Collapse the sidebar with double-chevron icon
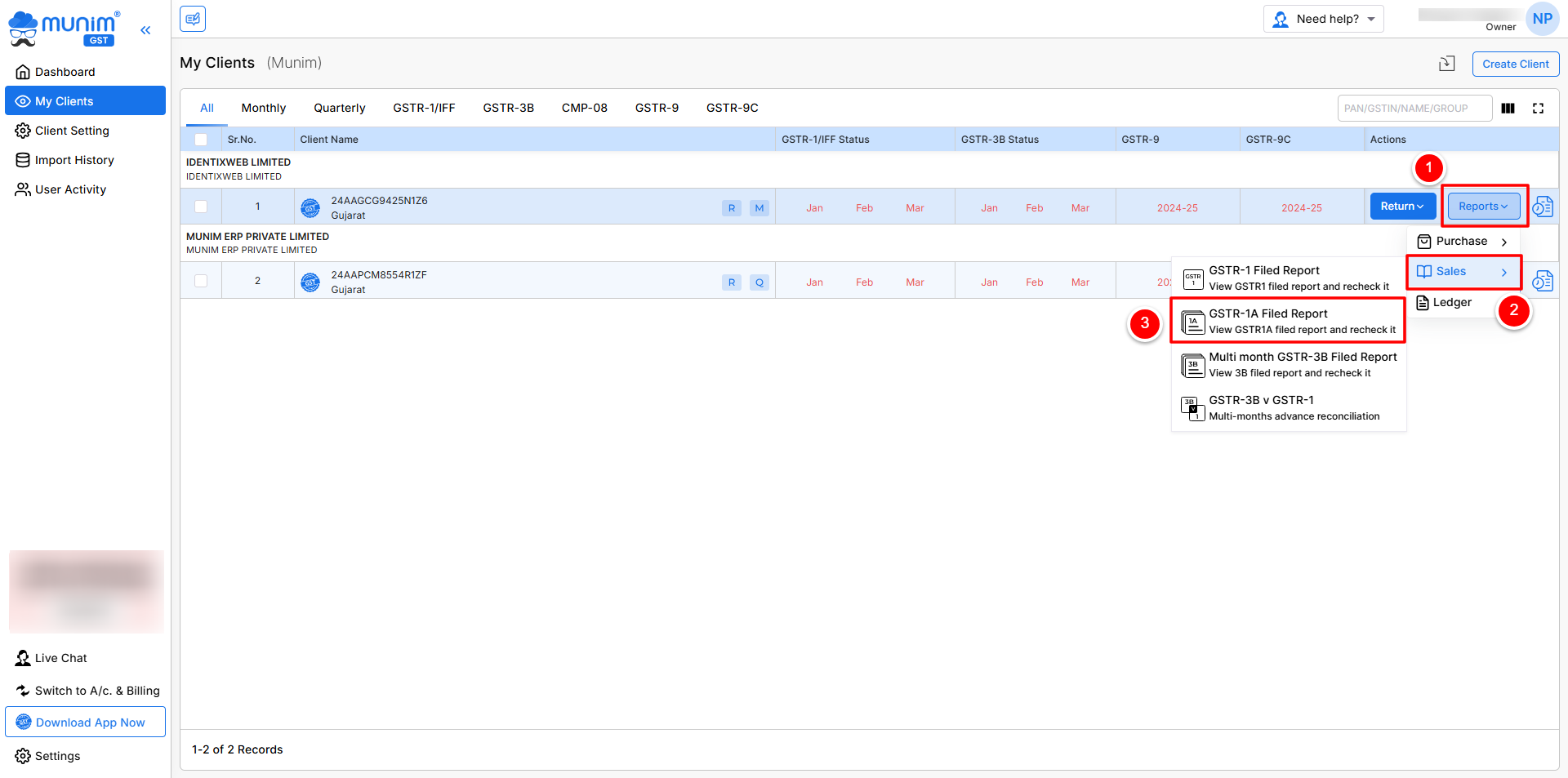The height and width of the screenshot is (778, 1568). click(145, 30)
